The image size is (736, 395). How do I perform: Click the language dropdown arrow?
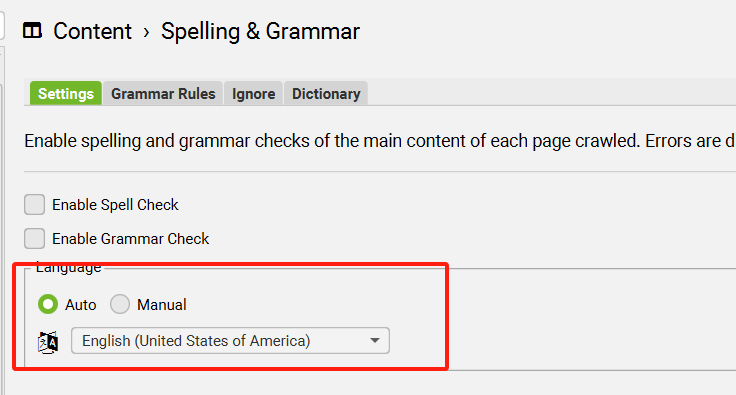375,341
